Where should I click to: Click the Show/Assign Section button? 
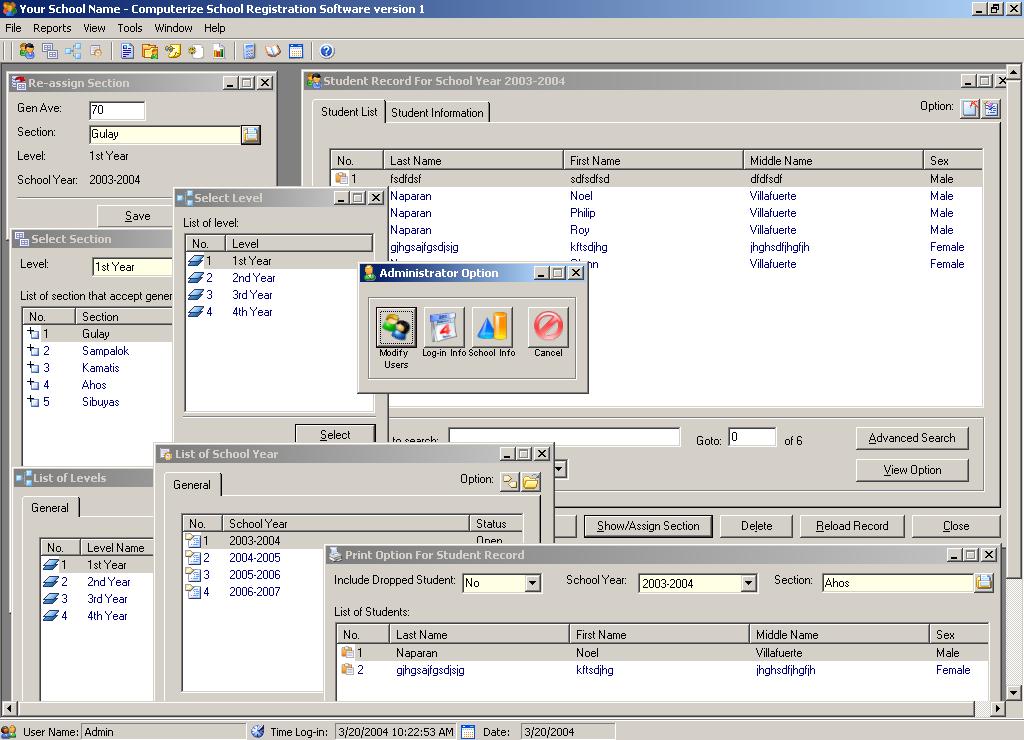[x=648, y=526]
